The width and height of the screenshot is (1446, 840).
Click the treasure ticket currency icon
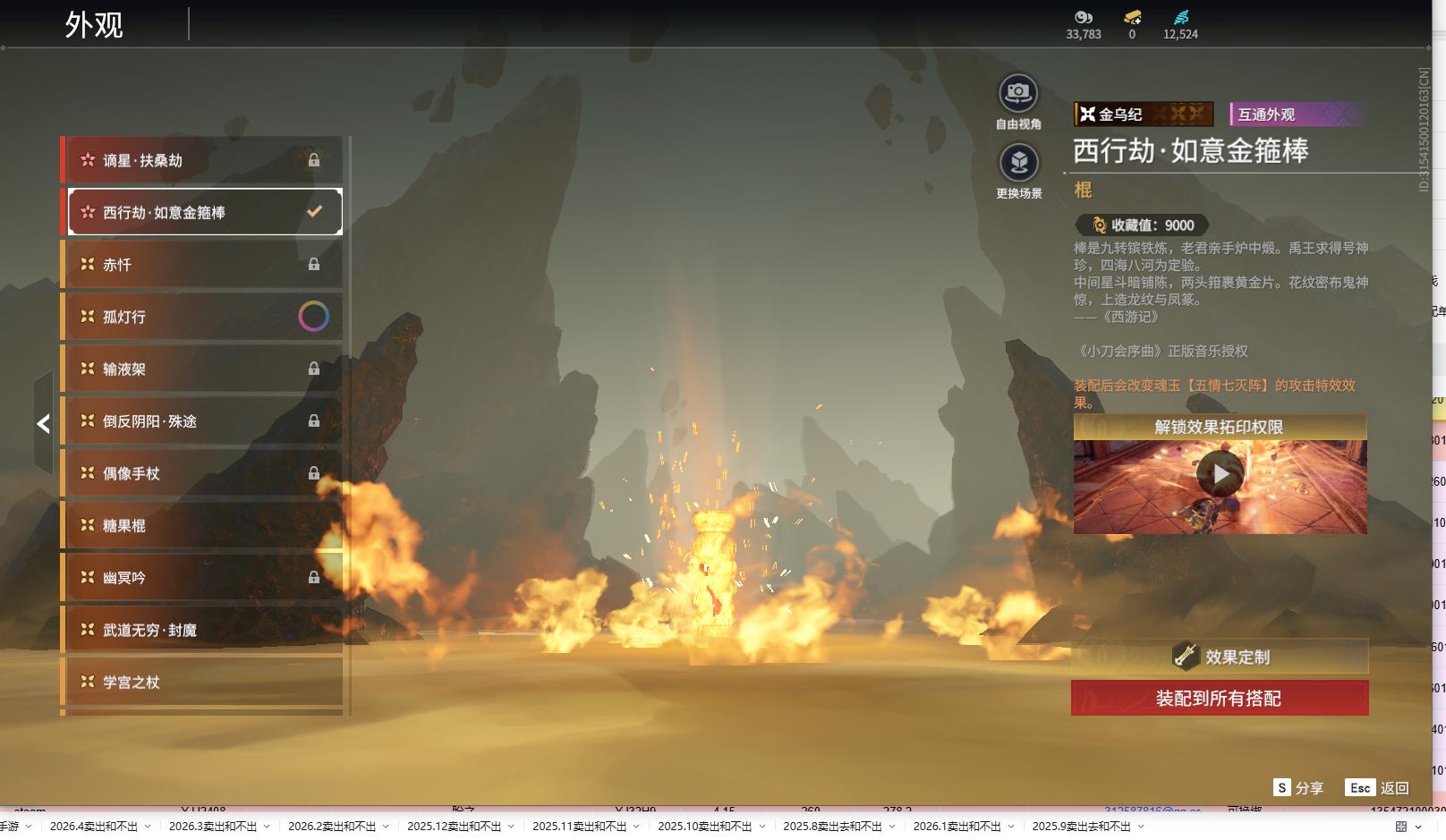coord(1132,17)
